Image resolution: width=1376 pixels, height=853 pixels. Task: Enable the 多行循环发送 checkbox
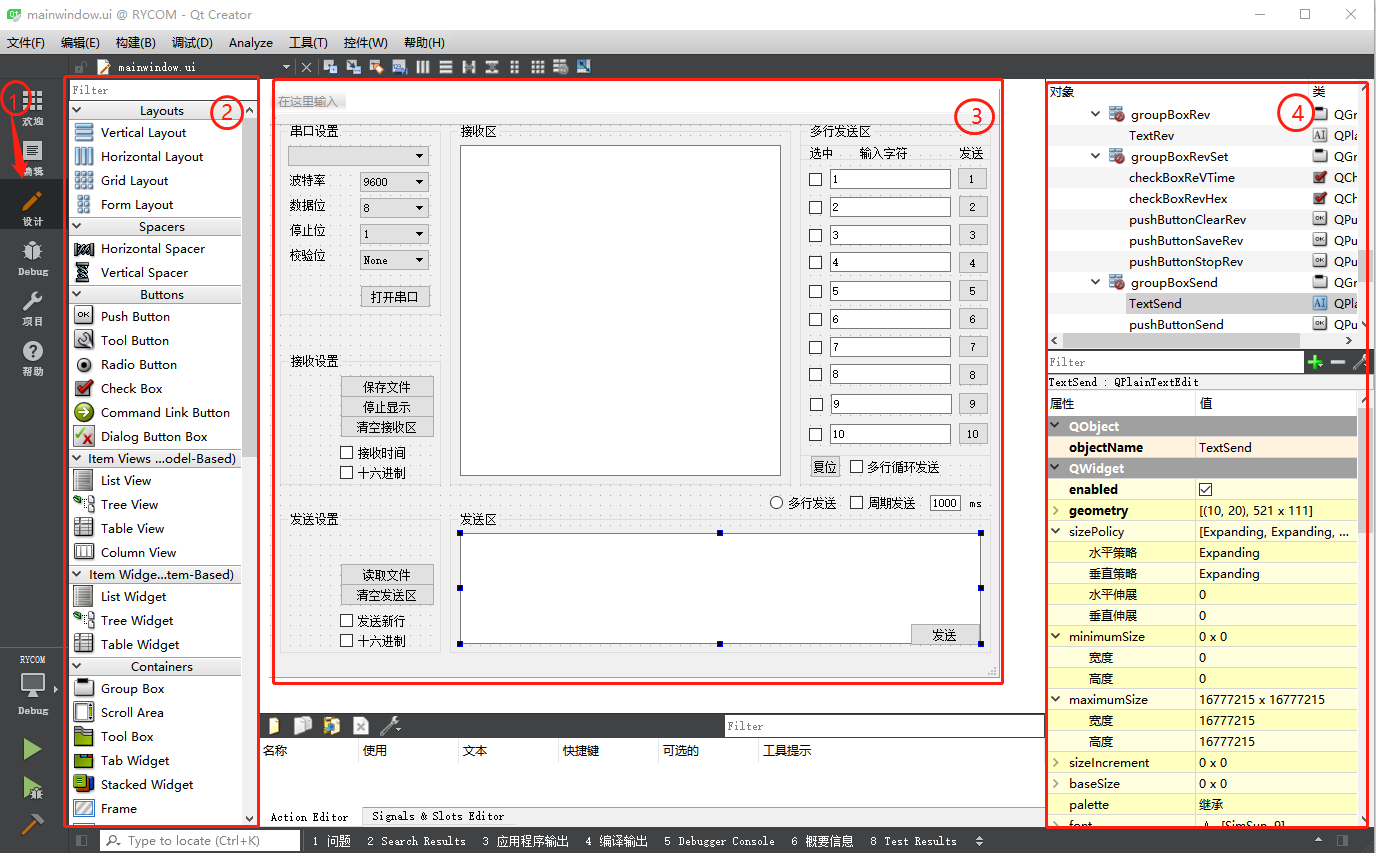857,467
